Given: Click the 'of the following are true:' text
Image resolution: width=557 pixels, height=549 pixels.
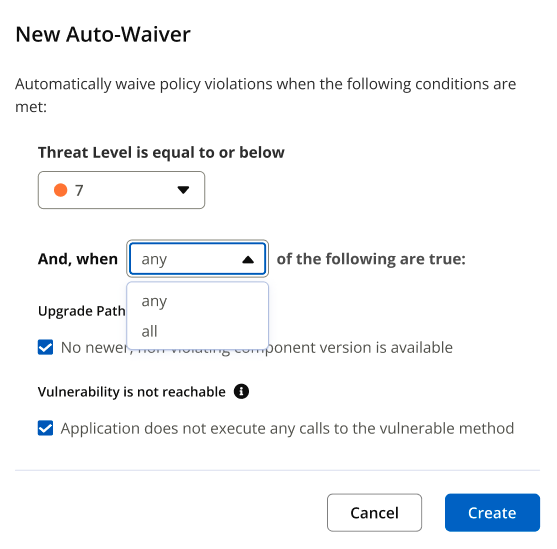Looking at the screenshot, I should (x=371, y=259).
